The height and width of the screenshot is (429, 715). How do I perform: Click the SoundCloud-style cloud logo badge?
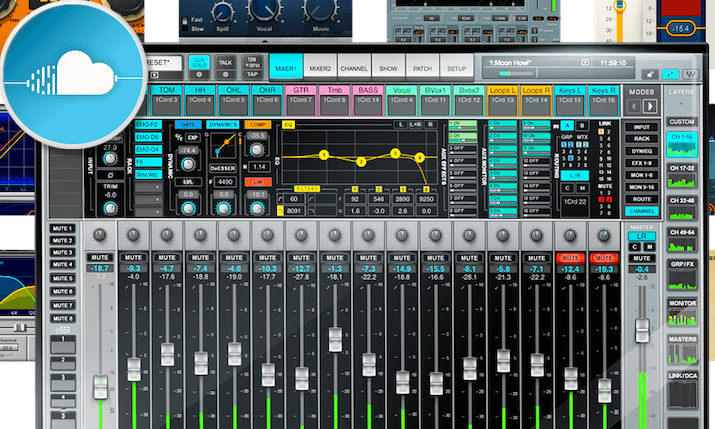pyautogui.click(x=73, y=76)
